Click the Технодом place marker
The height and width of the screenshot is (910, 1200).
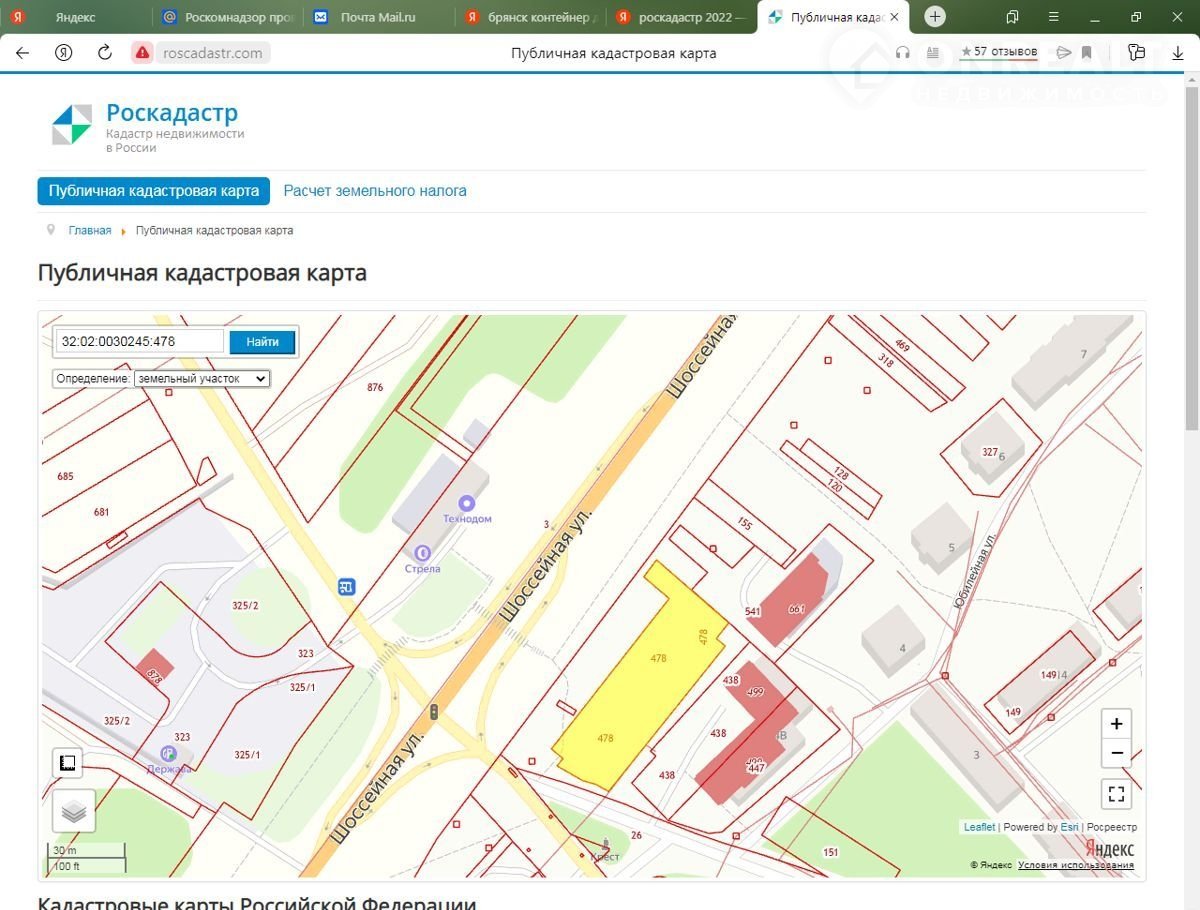(466, 503)
